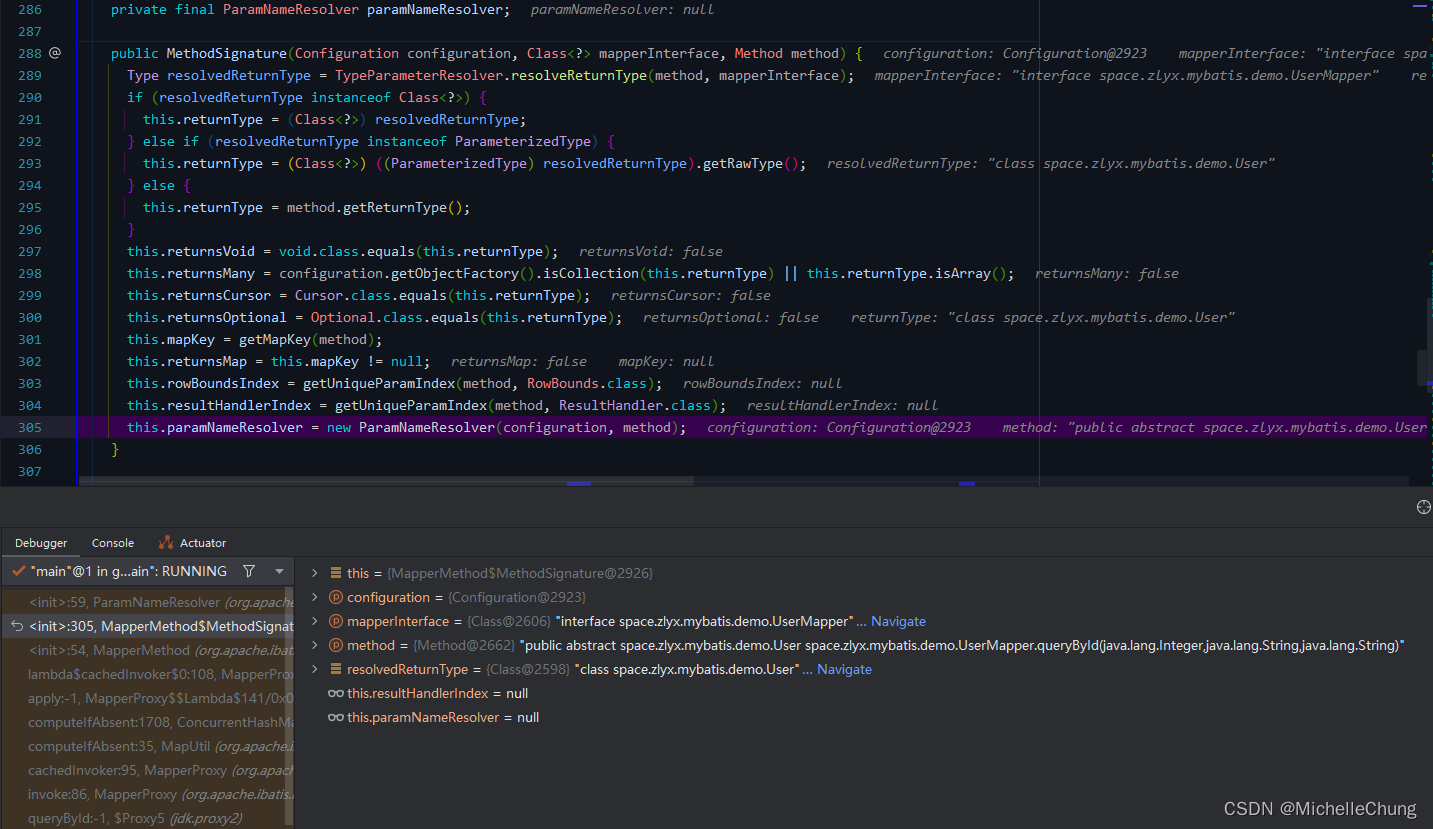Click line number 286 in the gutter

click(x=30, y=9)
